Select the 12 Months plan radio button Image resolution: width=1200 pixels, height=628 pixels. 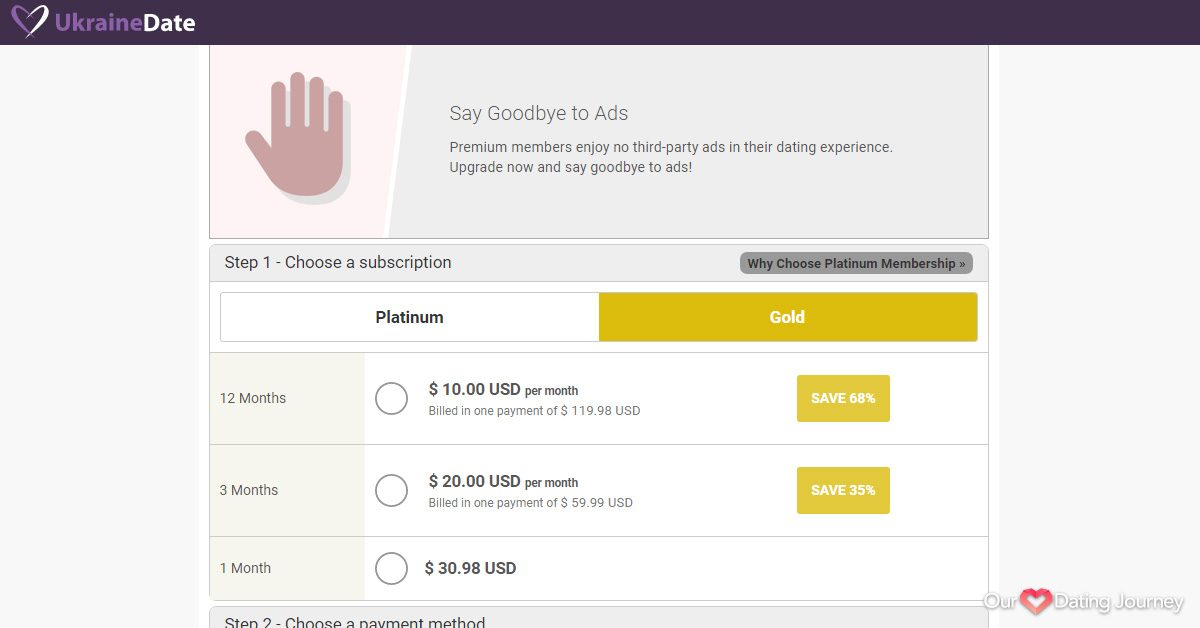391,398
